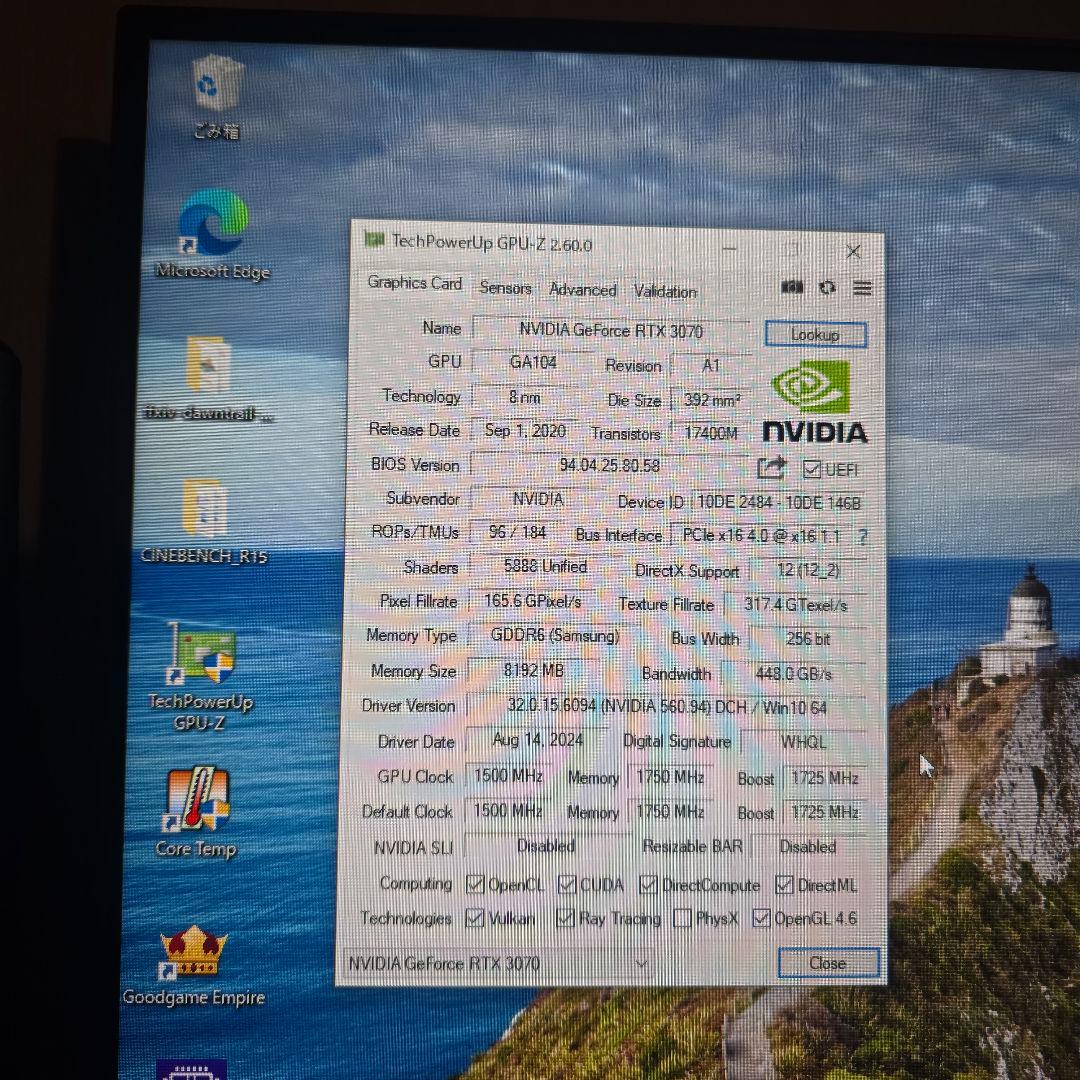Open the GPU-Z hamburger menu

(862, 288)
